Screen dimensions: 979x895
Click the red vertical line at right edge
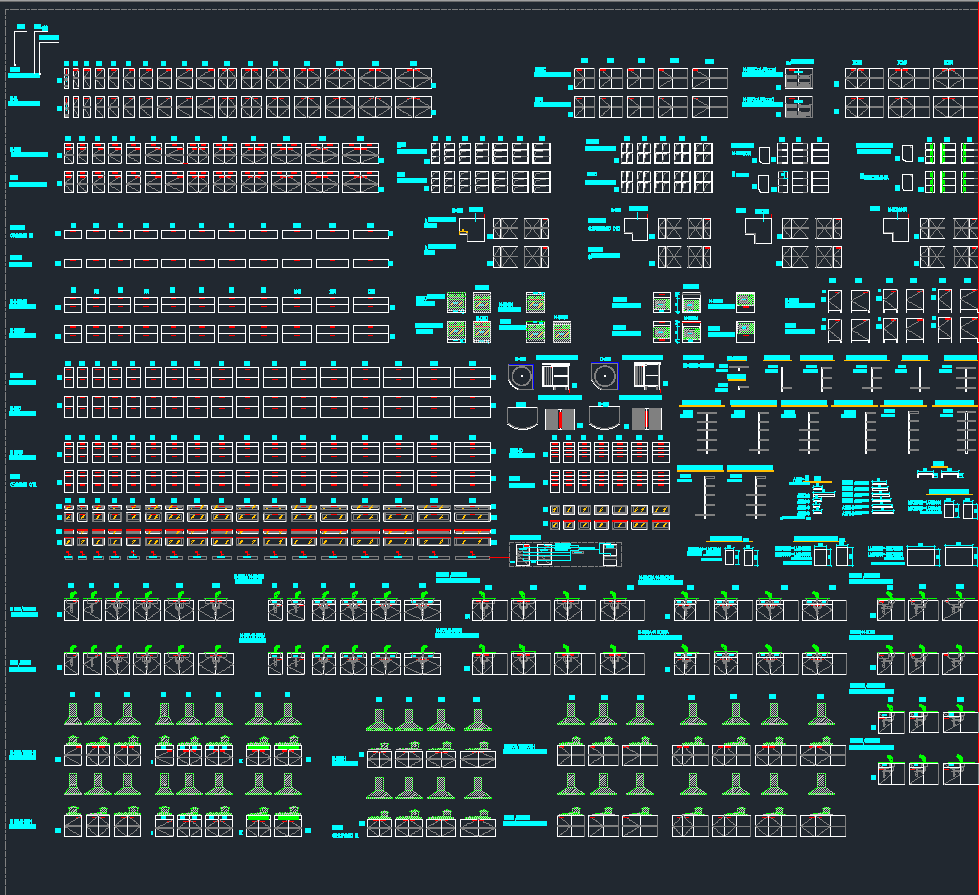[x=977, y=400]
